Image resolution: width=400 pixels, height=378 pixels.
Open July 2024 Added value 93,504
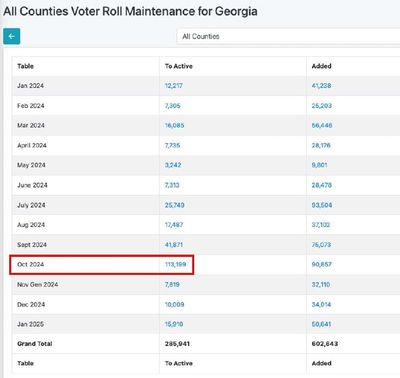[322, 205]
